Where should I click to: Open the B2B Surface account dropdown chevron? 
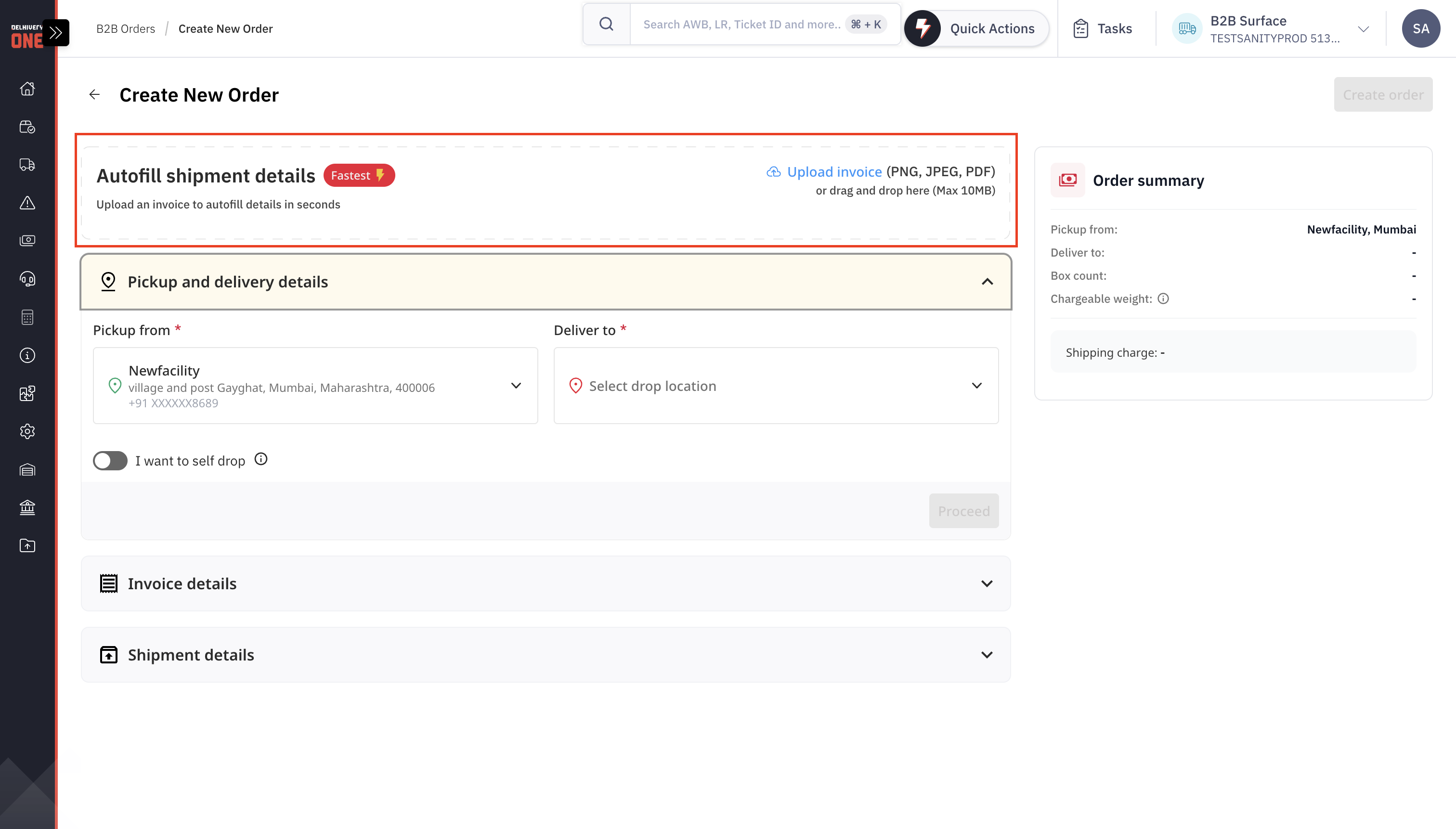tap(1363, 28)
